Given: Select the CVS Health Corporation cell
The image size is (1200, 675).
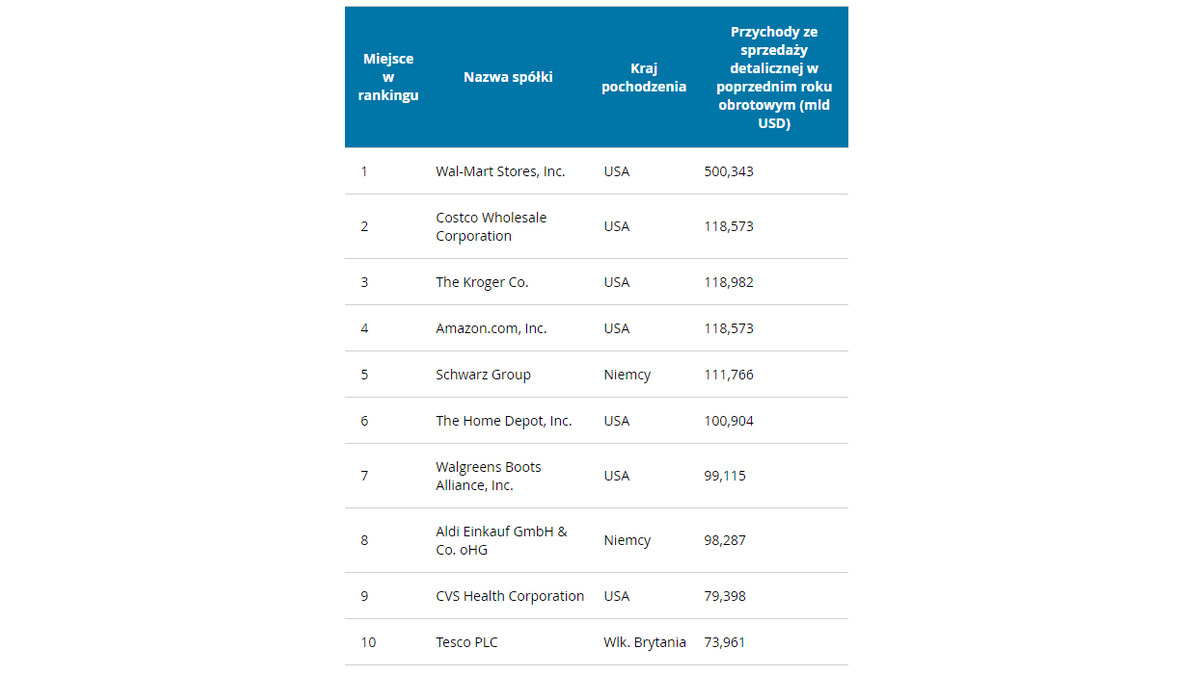Looking at the screenshot, I should point(510,596).
